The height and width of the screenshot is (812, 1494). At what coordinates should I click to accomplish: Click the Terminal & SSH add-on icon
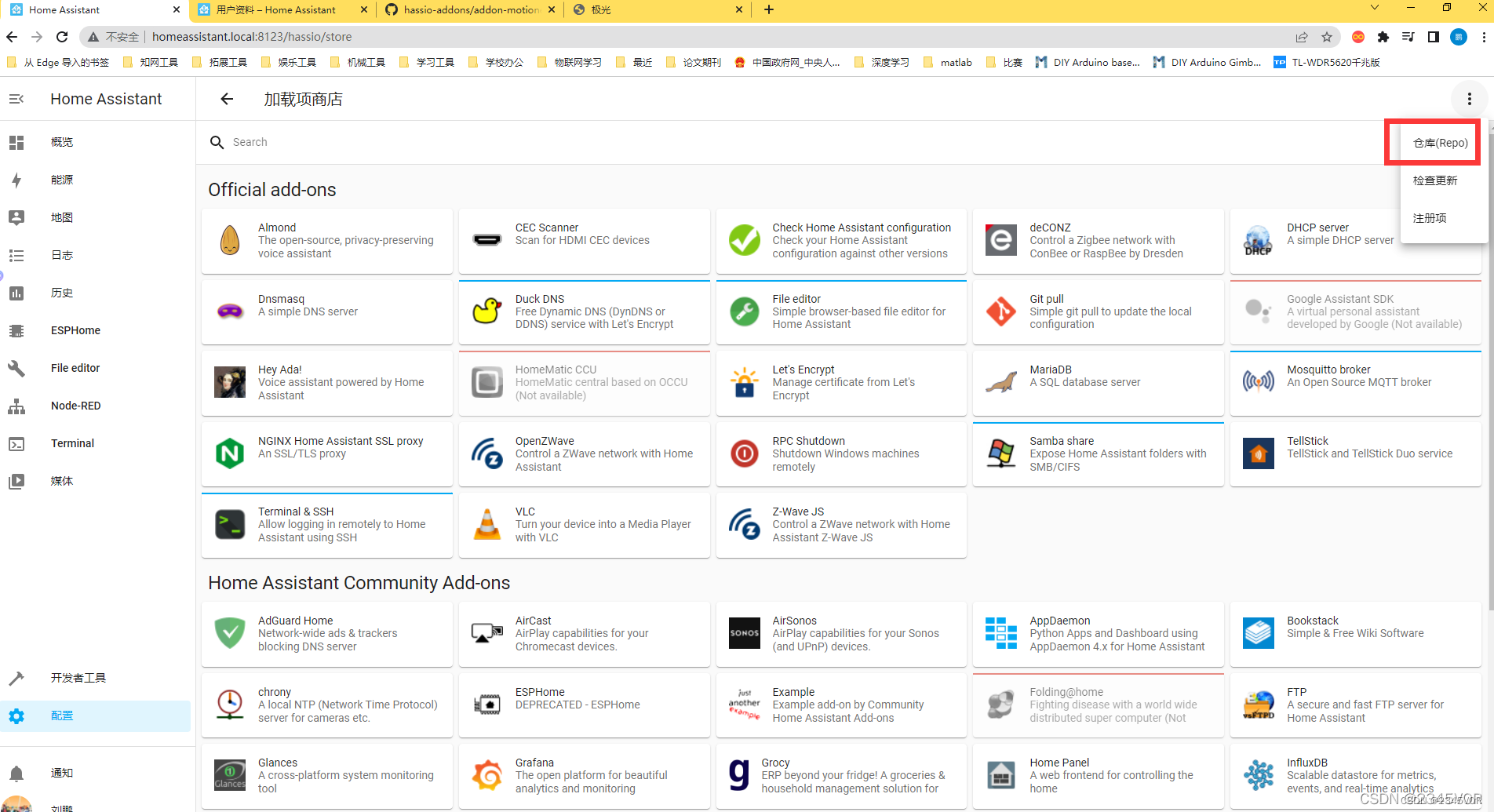coord(230,524)
